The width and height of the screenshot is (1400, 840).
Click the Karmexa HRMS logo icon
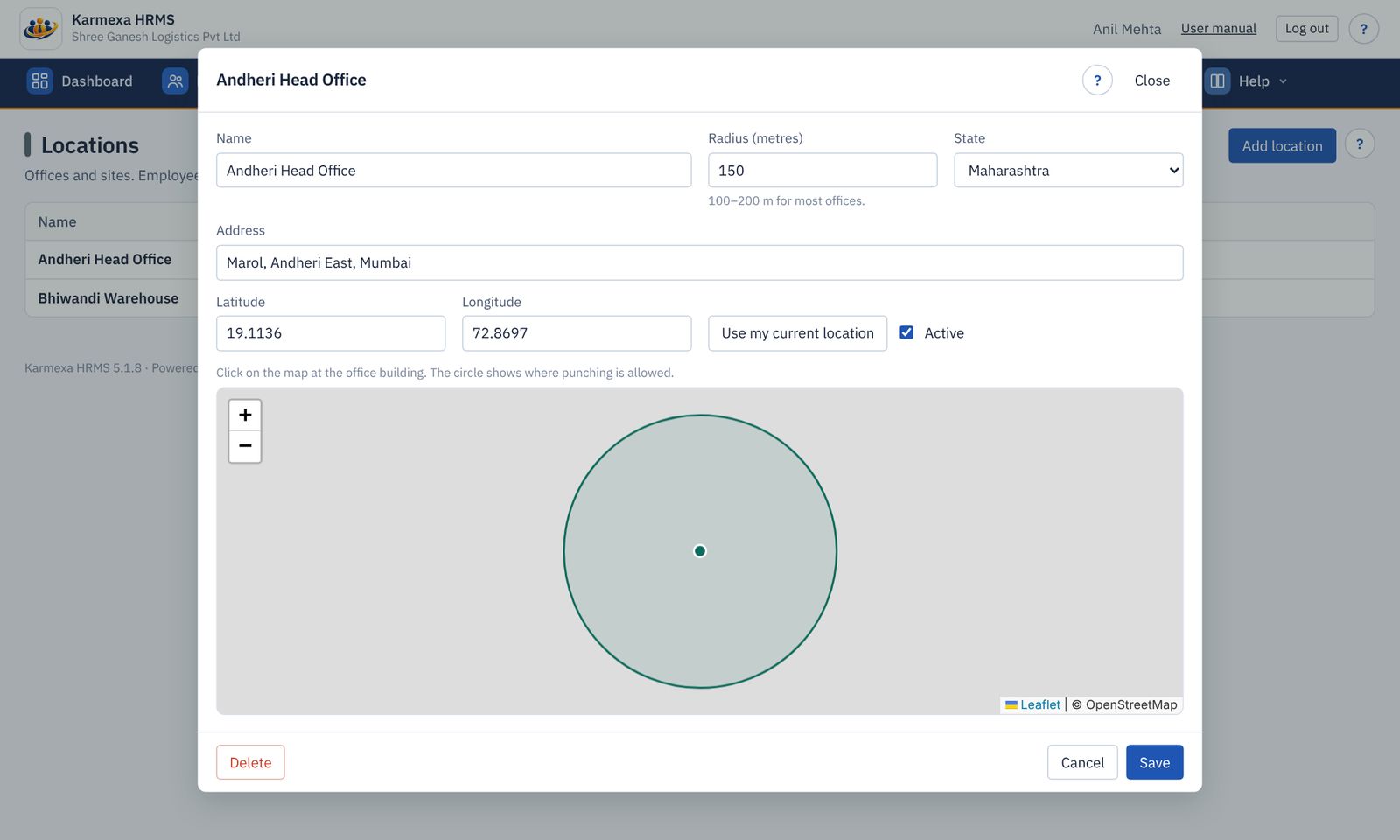pyautogui.click(x=41, y=28)
